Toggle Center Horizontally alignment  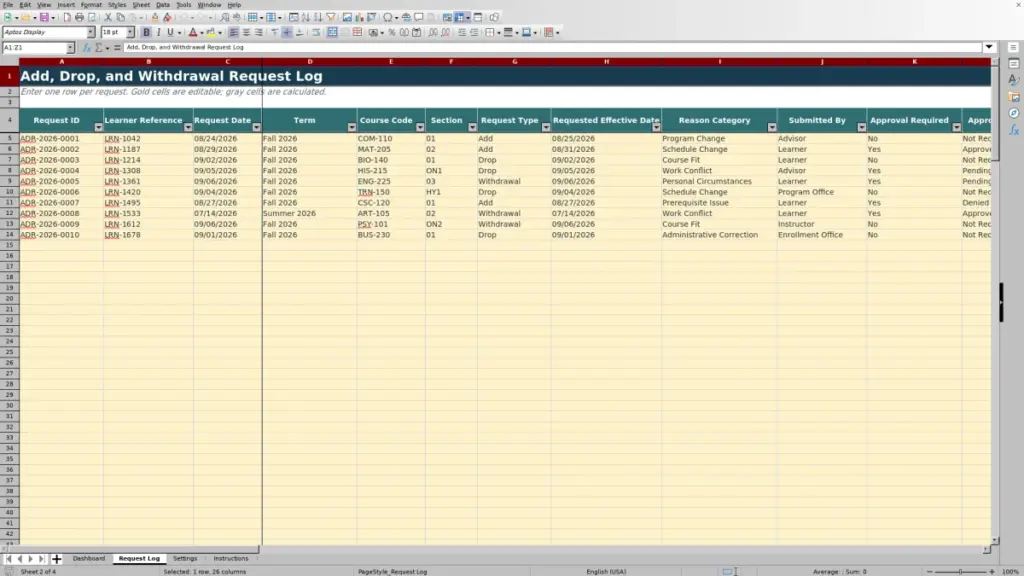coord(246,33)
